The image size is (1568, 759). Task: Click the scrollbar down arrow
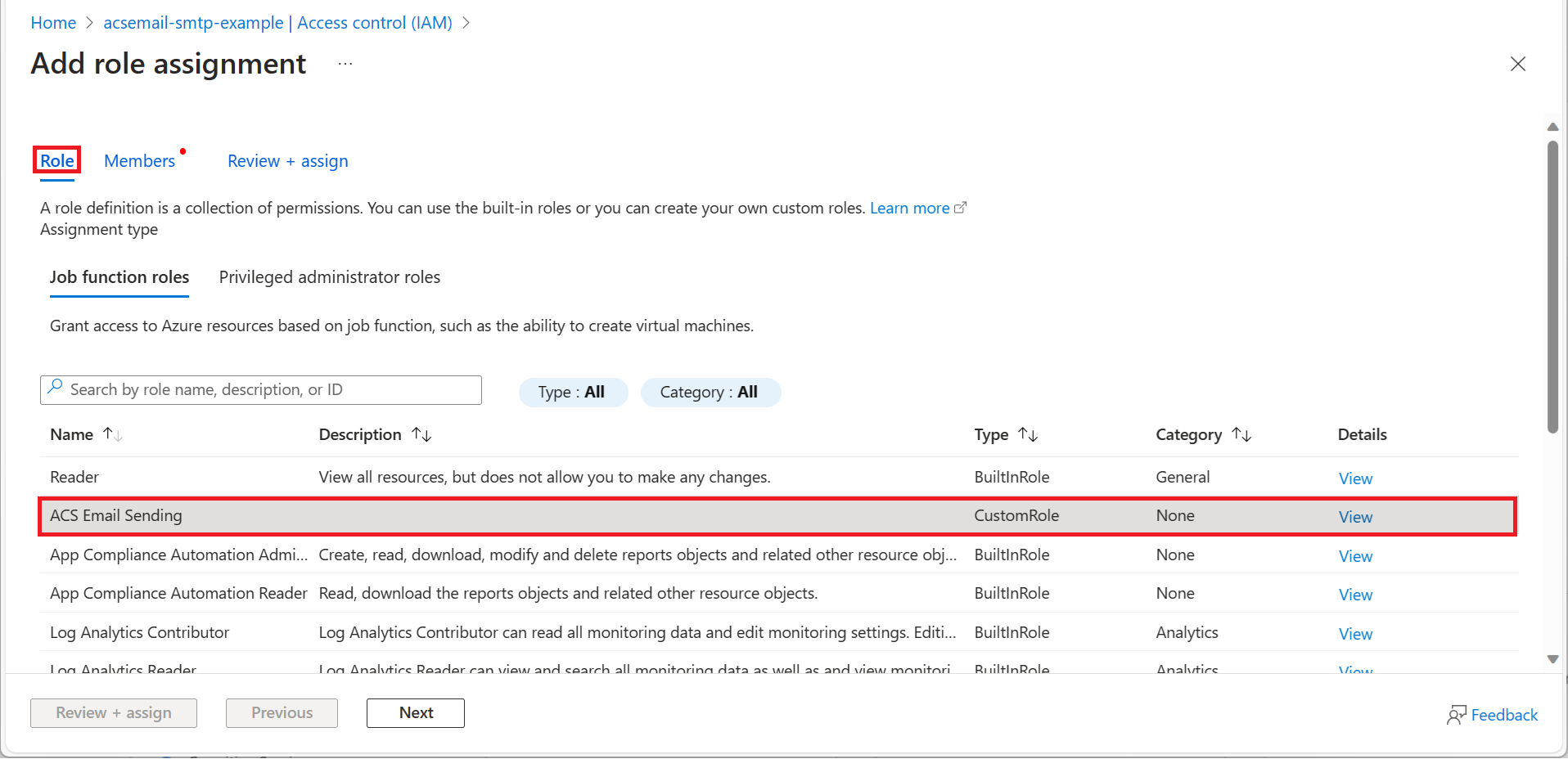[x=1552, y=659]
